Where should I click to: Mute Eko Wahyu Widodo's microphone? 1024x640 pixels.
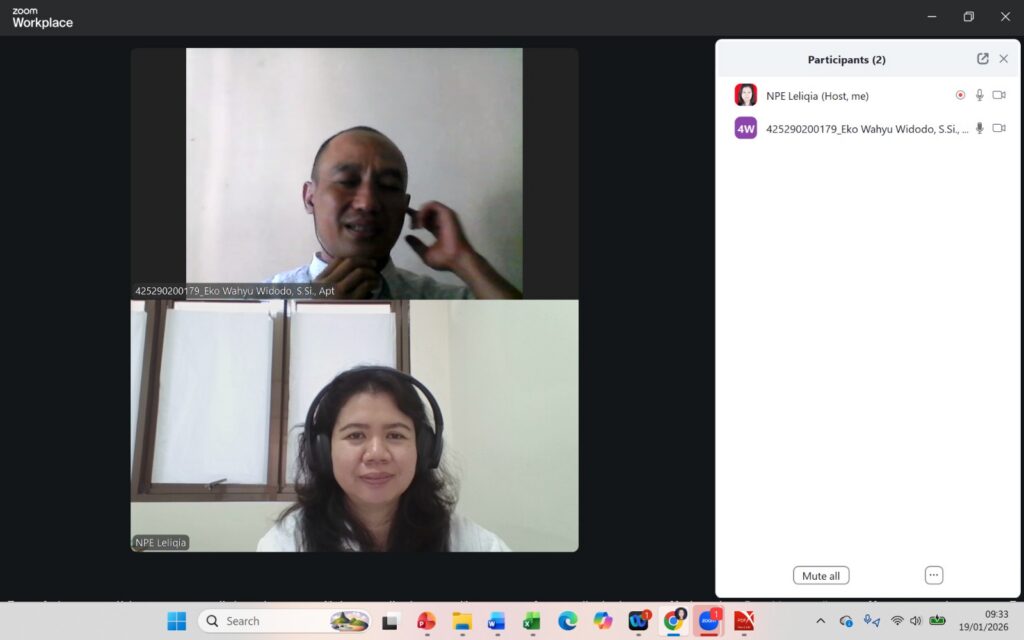980,128
